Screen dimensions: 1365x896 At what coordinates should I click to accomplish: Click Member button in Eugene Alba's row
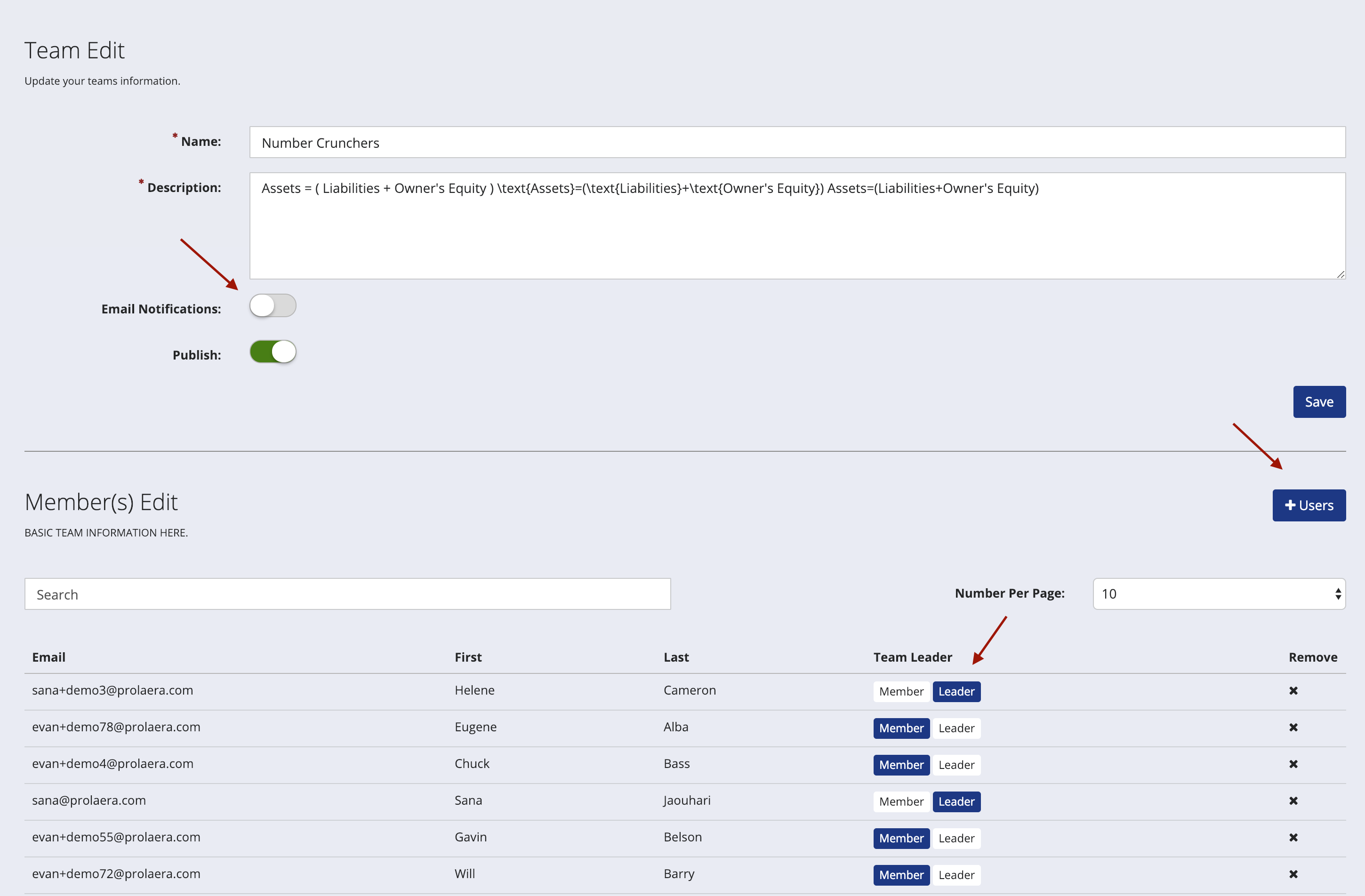click(901, 728)
